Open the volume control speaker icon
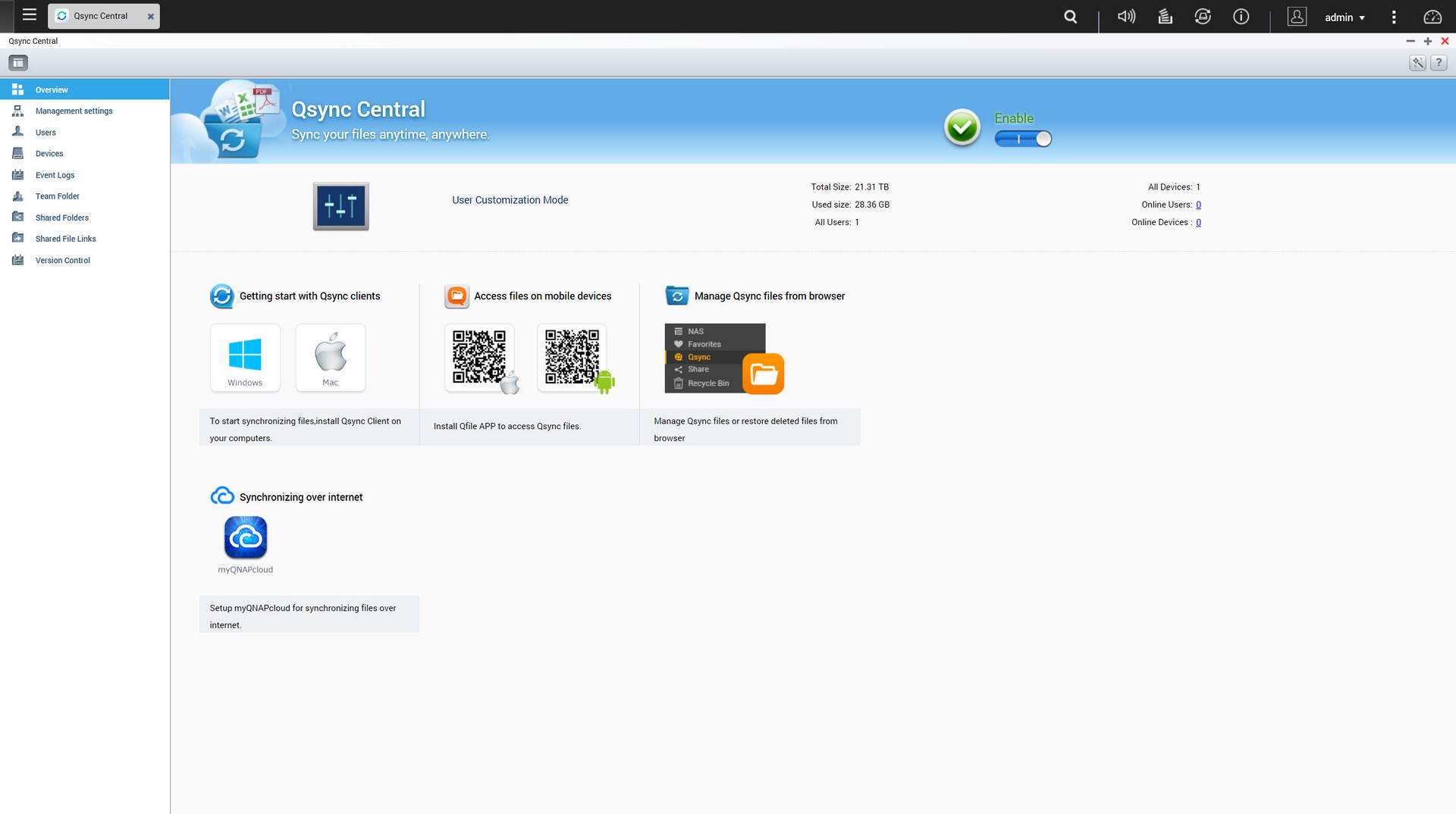 click(1126, 17)
